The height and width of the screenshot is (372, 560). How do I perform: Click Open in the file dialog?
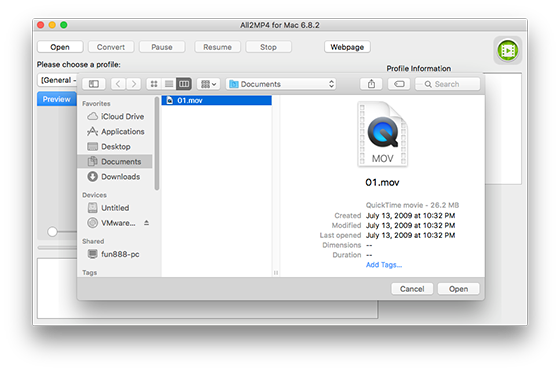(459, 289)
